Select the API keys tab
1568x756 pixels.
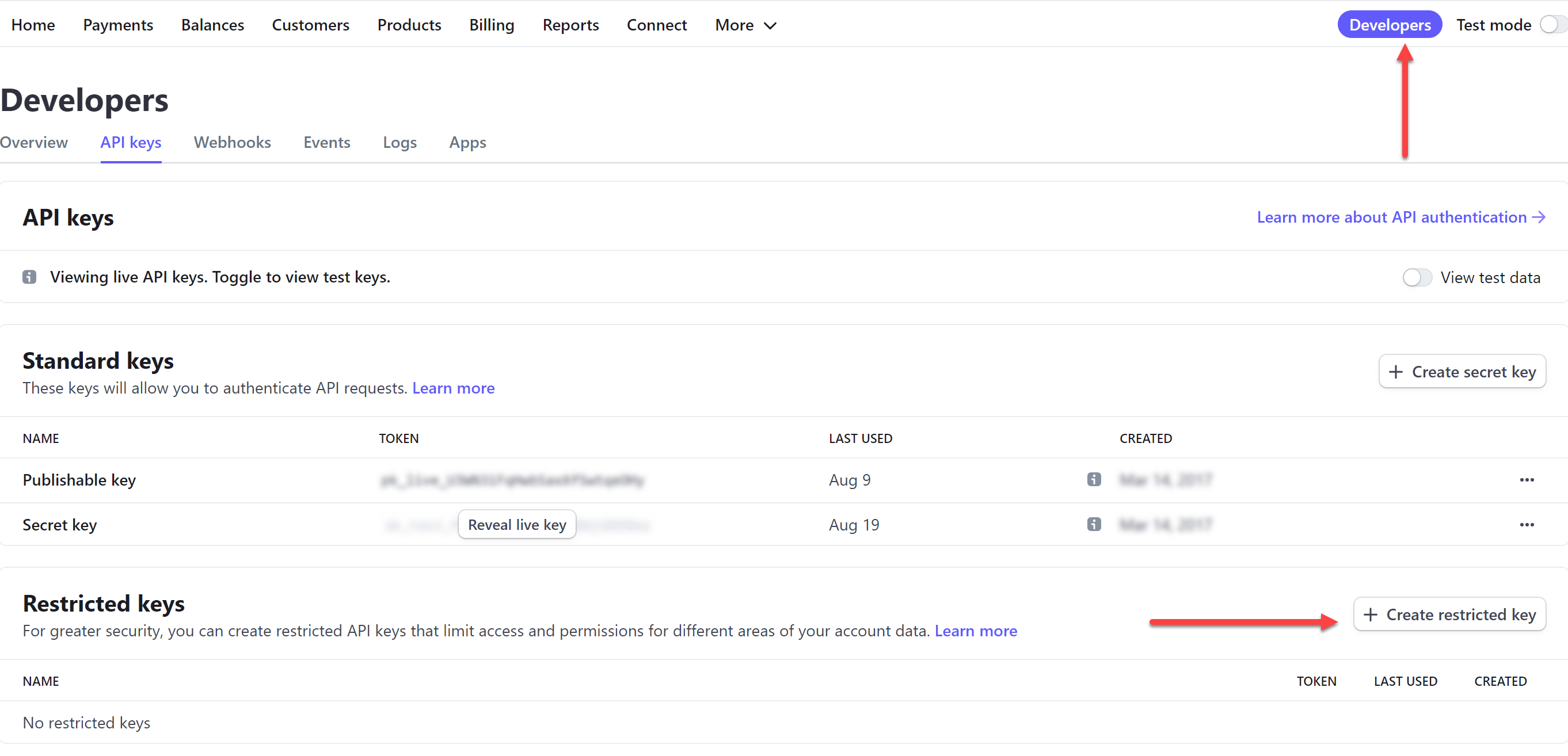pyautogui.click(x=131, y=142)
